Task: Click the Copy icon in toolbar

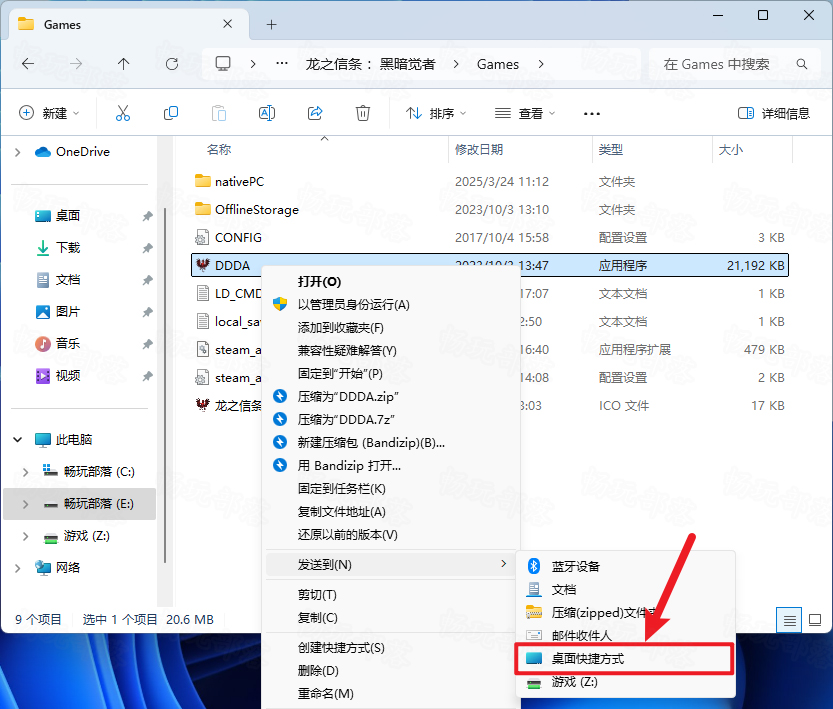Action: (171, 113)
